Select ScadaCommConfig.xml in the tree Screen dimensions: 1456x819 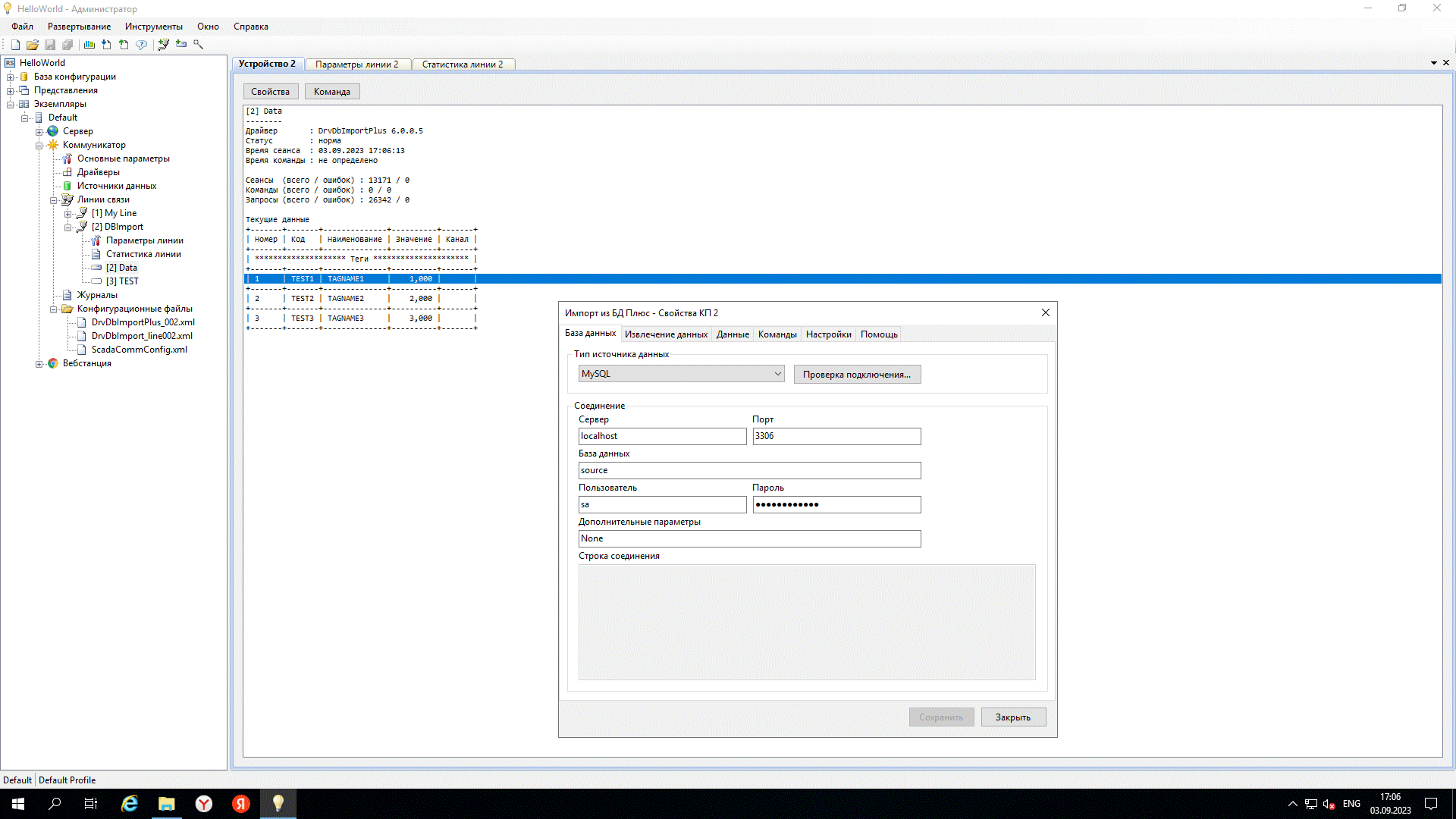click(139, 350)
